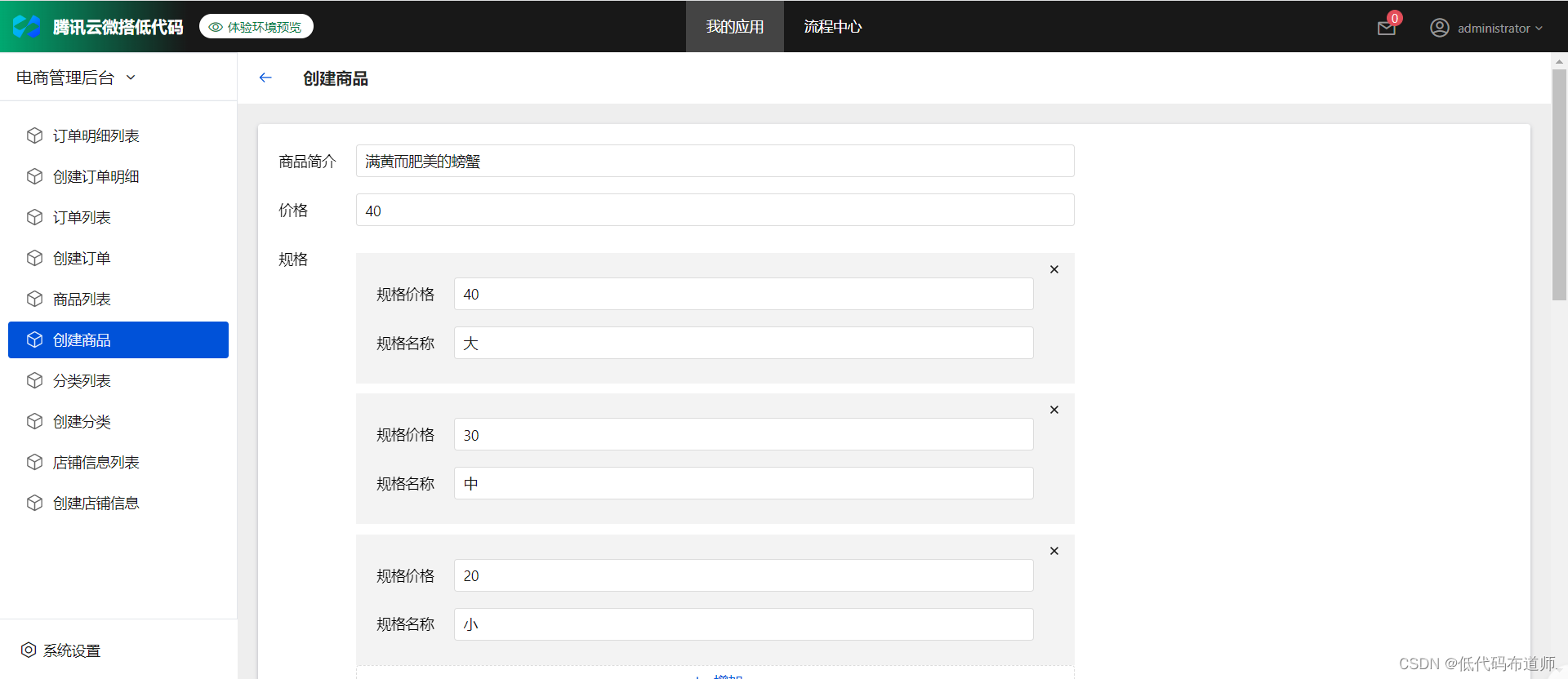The height and width of the screenshot is (679, 1568).
Task: Click the cube icon for 创建店铺信息
Action: coord(34,503)
